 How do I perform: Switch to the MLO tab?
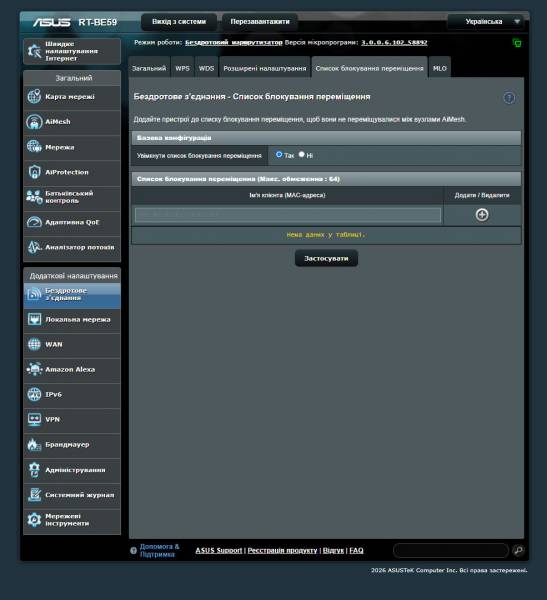(x=439, y=68)
